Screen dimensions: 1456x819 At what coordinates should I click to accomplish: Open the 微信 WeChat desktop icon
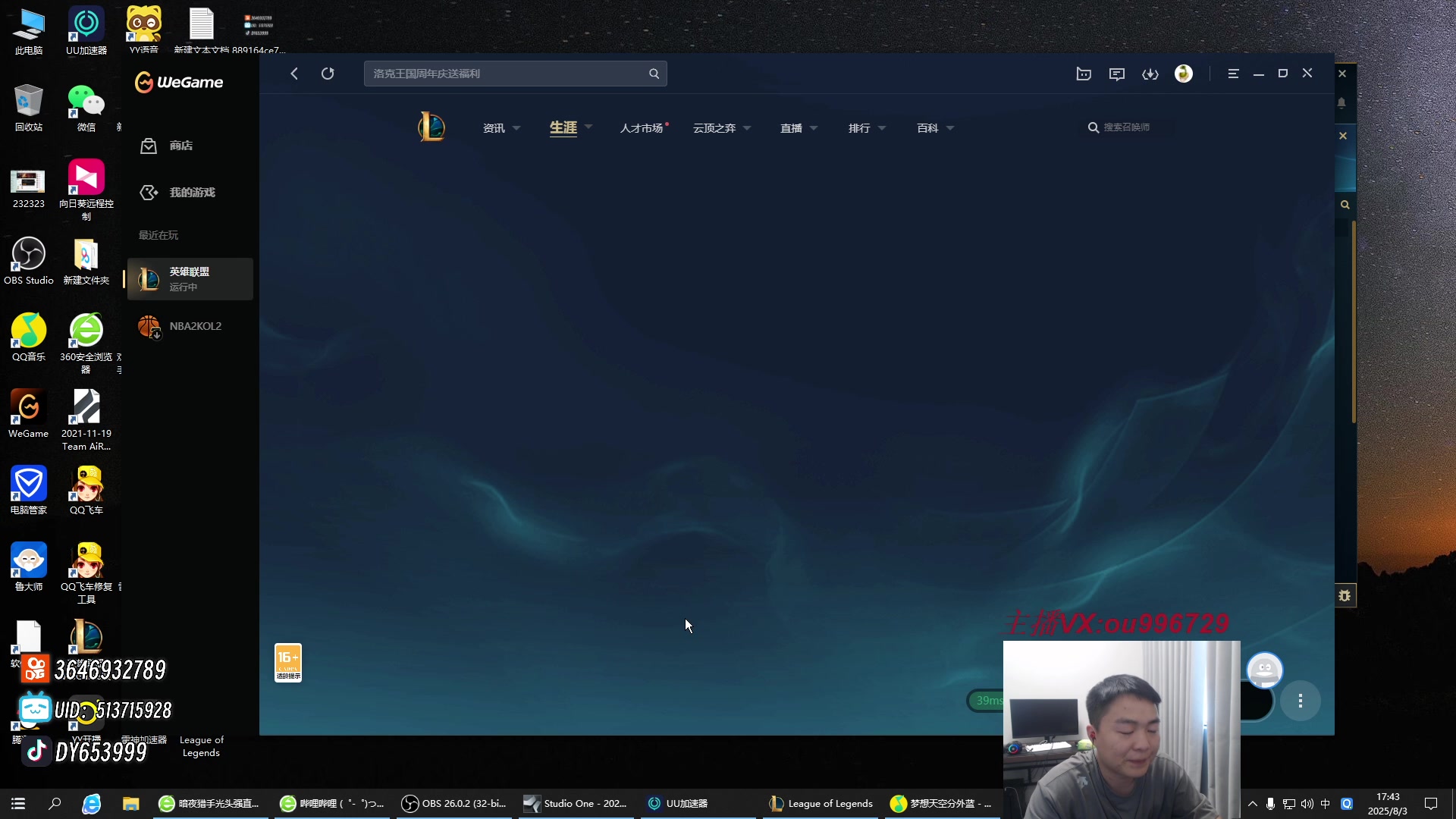(x=86, y=108)
